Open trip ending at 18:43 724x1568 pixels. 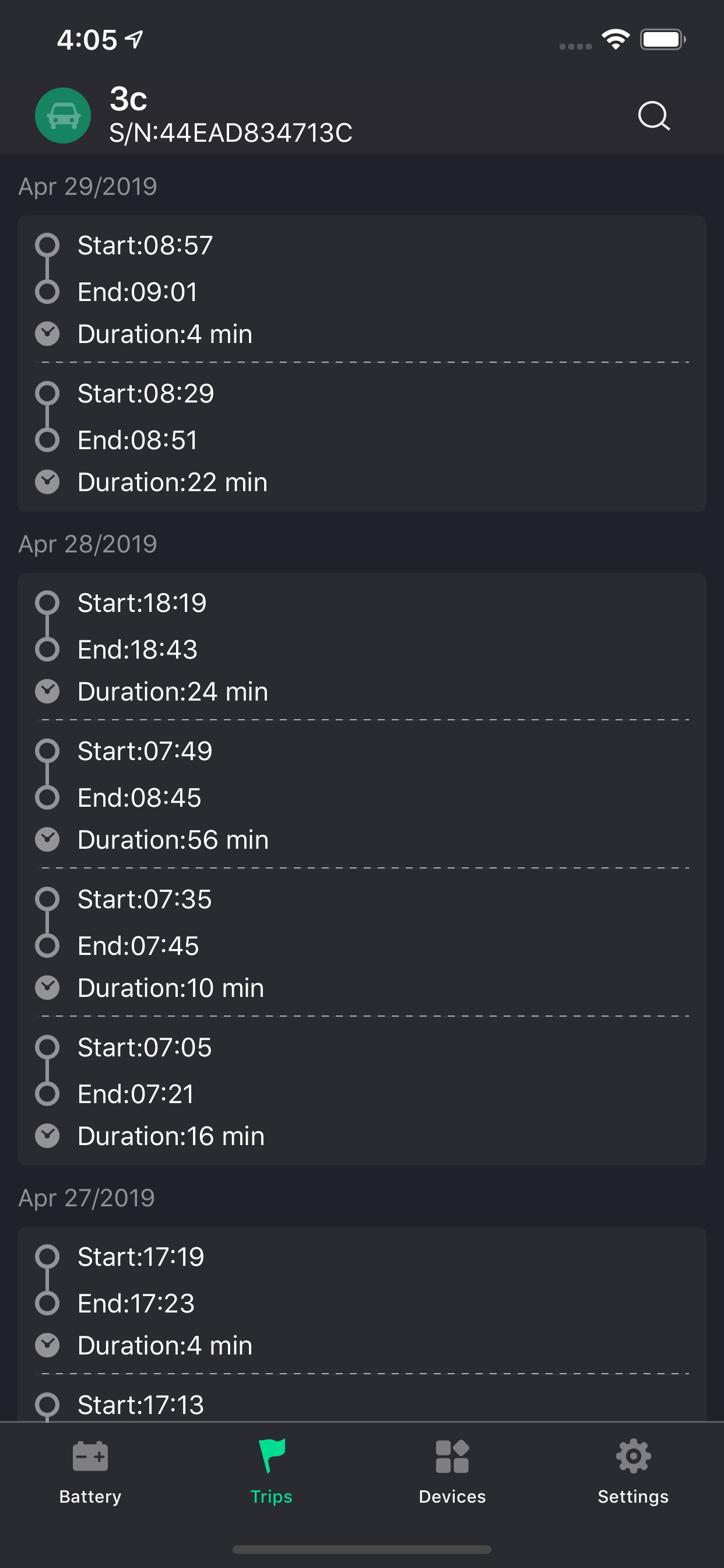(x=362, y=647)
